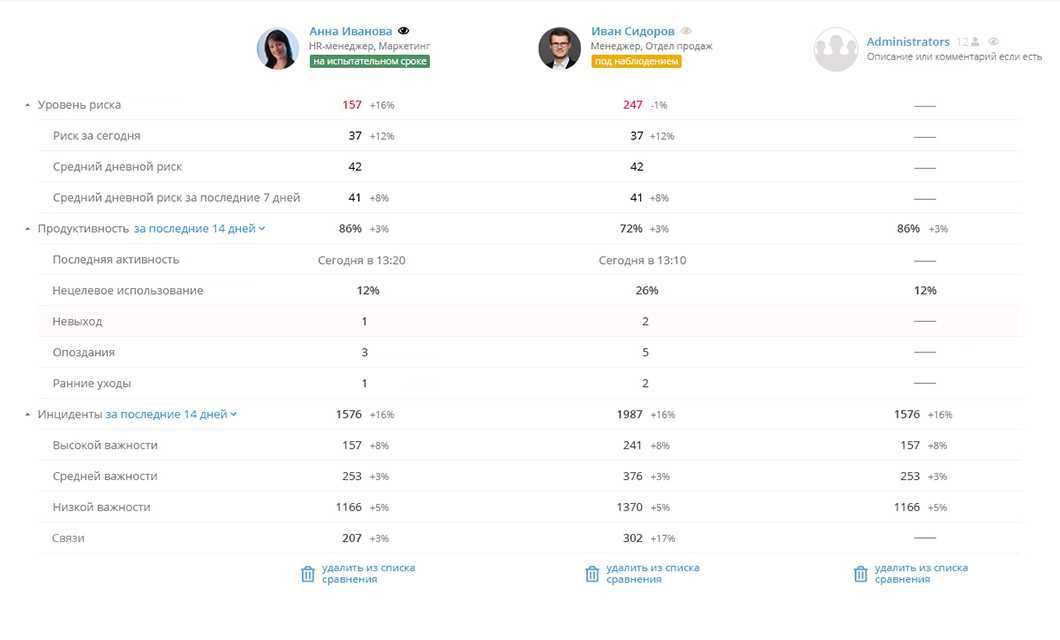Viewport: 1060px width, 640px height.
Task: Open Инциденты period dropdown 'за последние 14 дней'
Action: 171,414
